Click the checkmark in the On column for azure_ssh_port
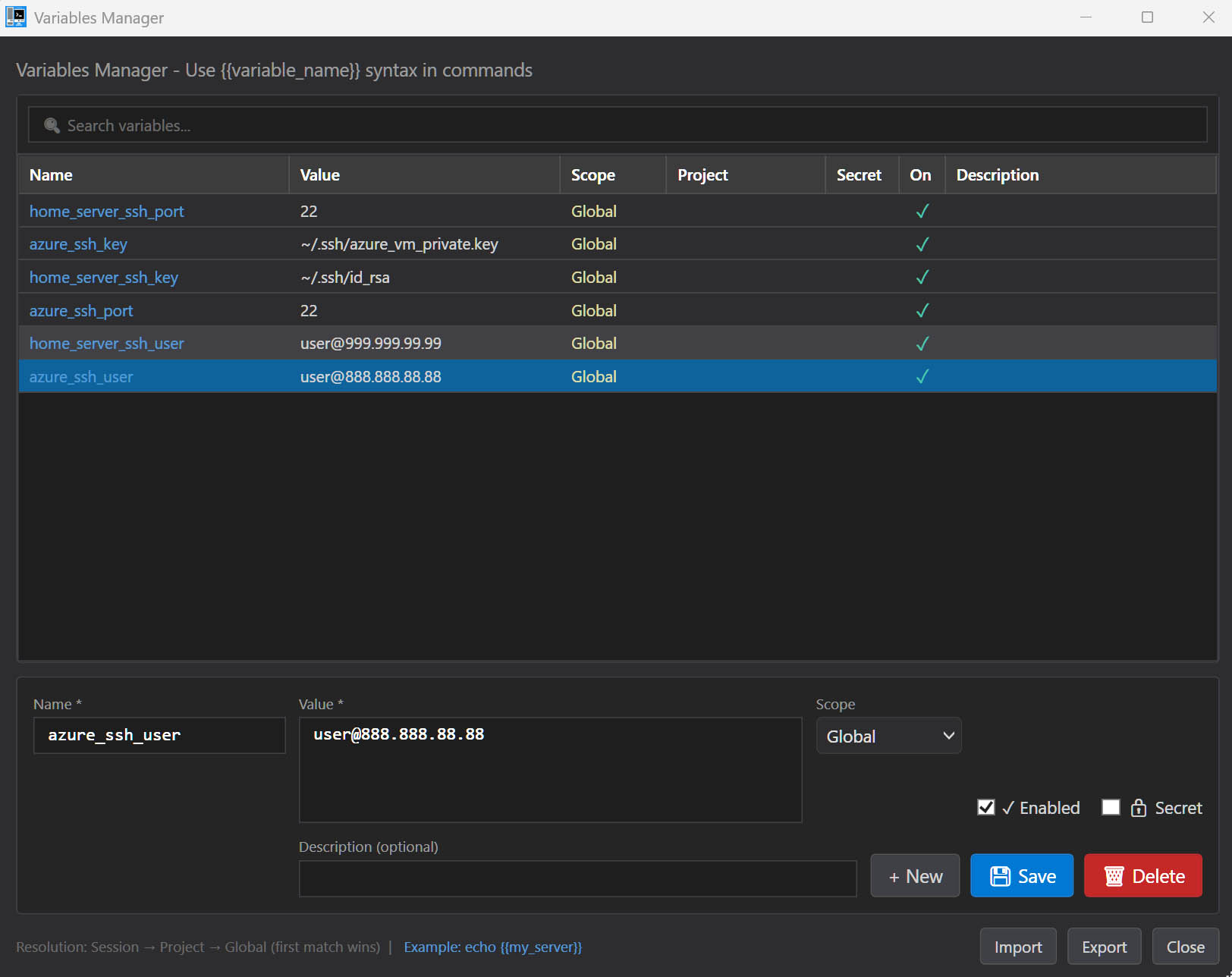This screenshot has width=1232, height=977. [x=922, y=310]
